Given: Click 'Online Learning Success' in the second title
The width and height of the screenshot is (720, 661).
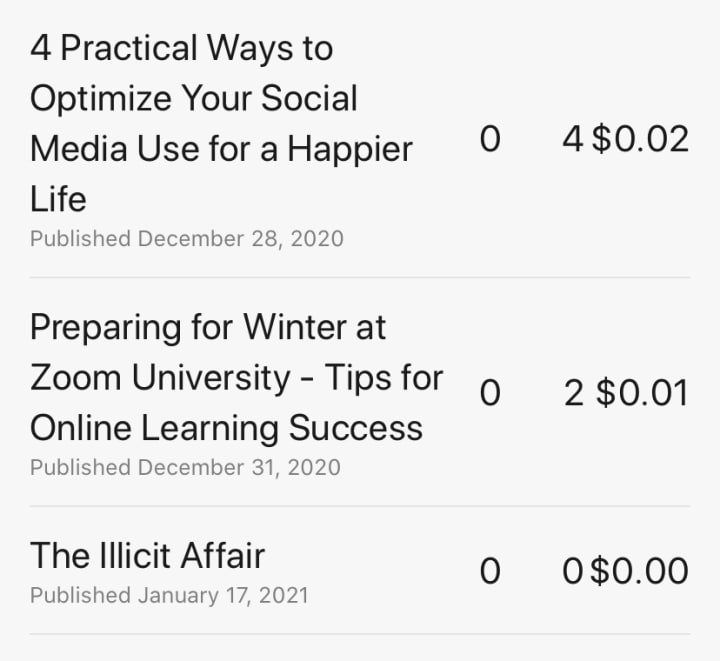Looking at the screenshot, I should click(226, 428).
